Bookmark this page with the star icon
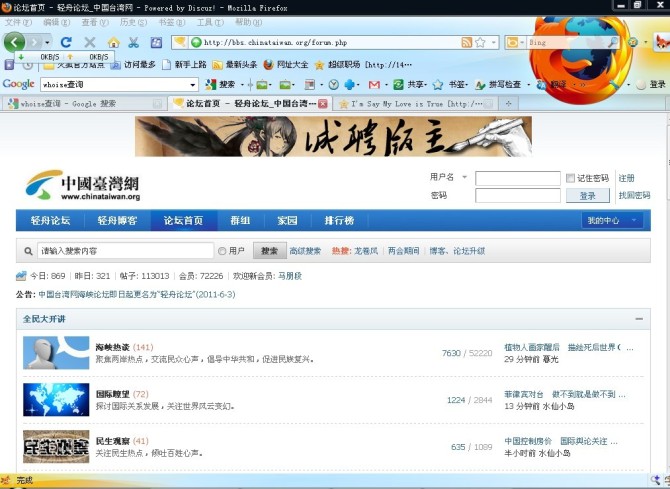The height and width of the screenshot is (489, 670). point(480,42)
